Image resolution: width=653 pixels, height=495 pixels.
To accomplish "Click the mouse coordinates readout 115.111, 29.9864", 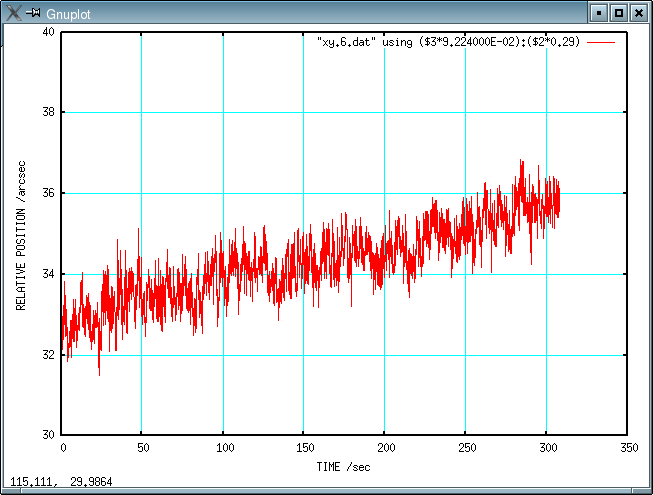I will click(x=61, y=482).
